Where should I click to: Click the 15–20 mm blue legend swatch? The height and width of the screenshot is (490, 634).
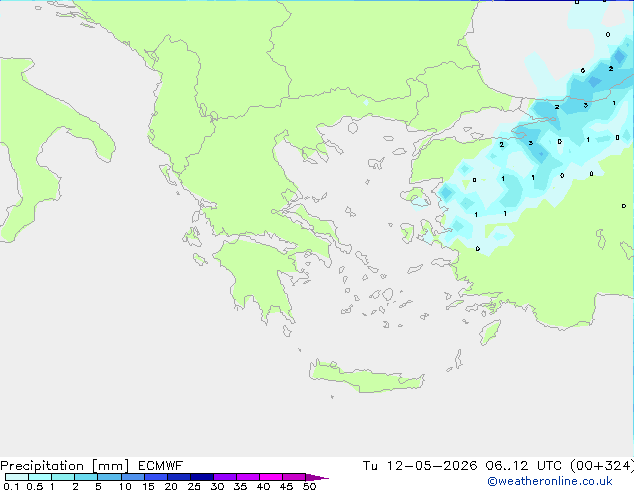pyautogui.click(x=155, y=477)
